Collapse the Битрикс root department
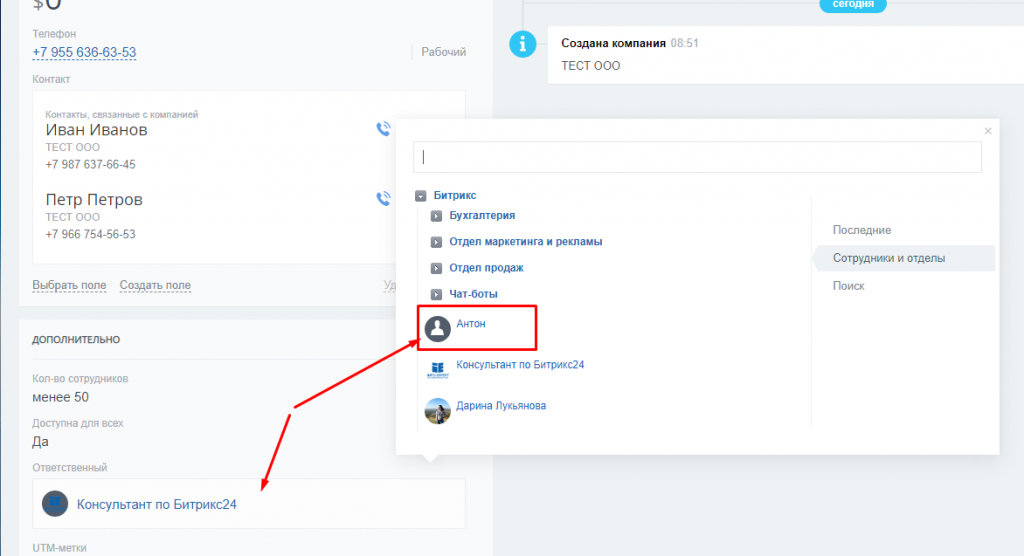1024x556 pixels. point(421,196)
